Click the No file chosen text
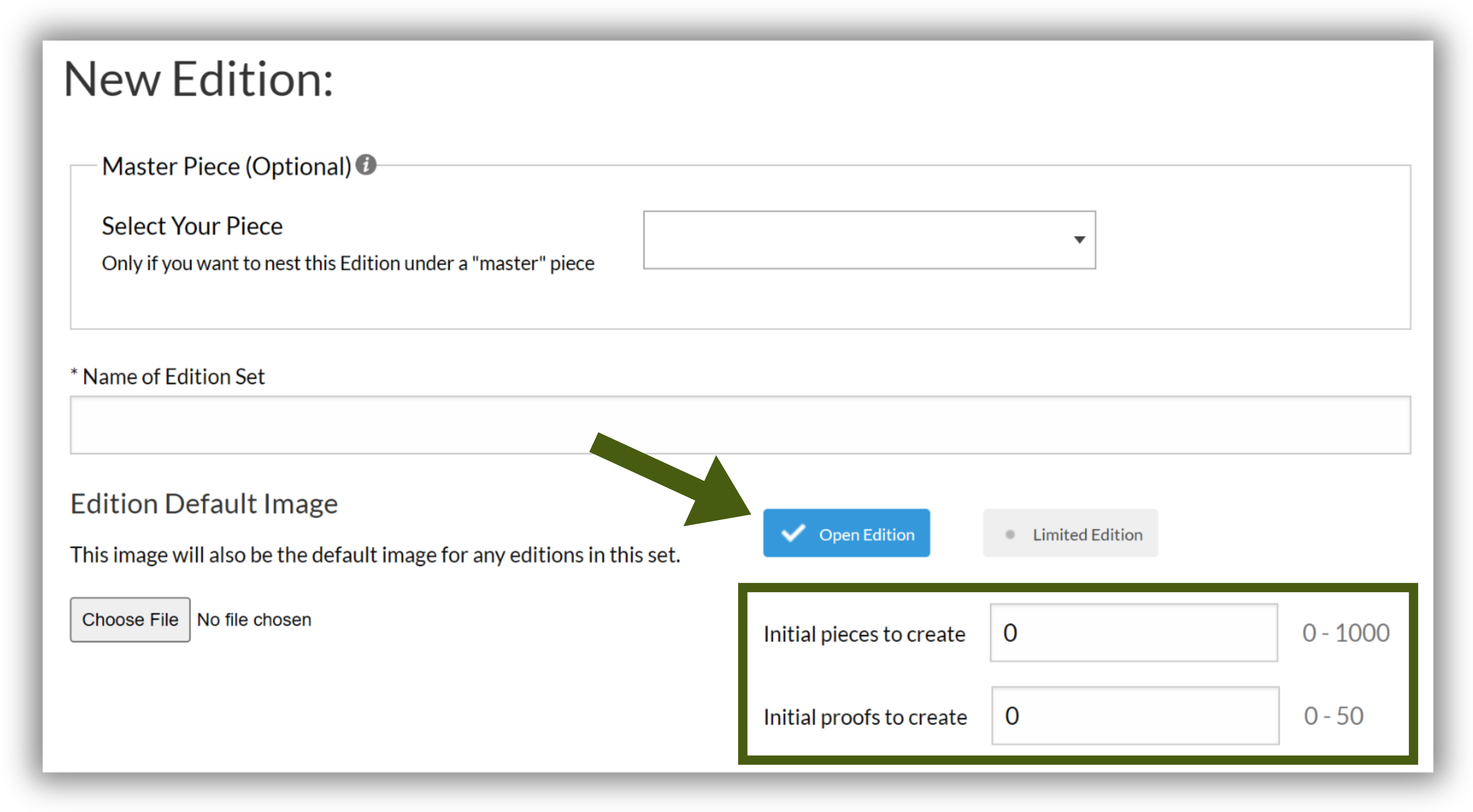This screenshot has width=1473, height=812. (254, 619)
